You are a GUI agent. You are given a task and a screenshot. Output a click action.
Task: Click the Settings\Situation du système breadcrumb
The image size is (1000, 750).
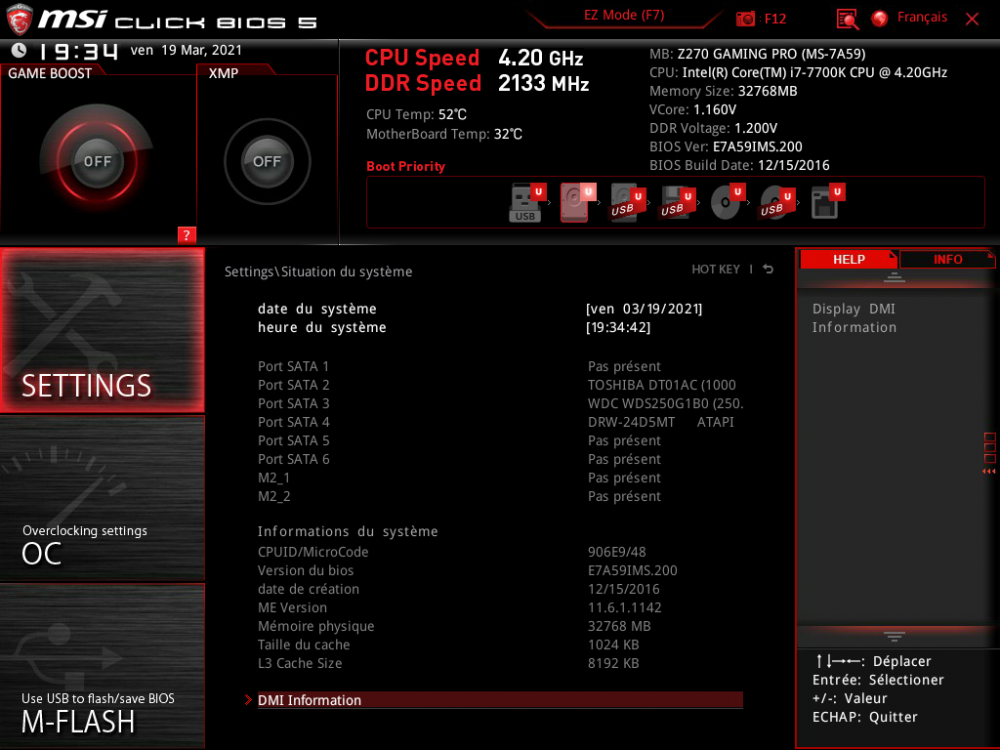pyautogui.click(x=318, y=271)
